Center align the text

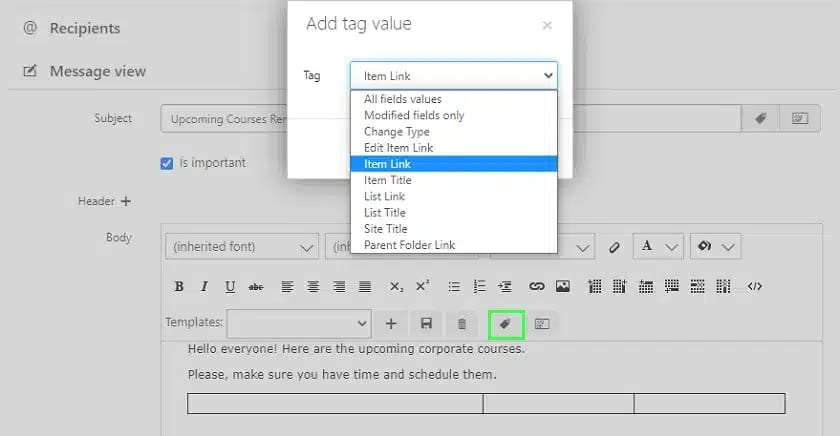(x=313, y=287)
